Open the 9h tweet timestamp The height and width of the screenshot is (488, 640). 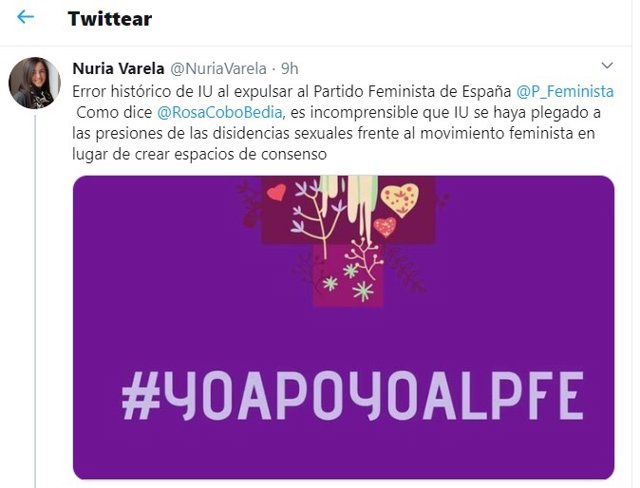click(x=290, y=69)
